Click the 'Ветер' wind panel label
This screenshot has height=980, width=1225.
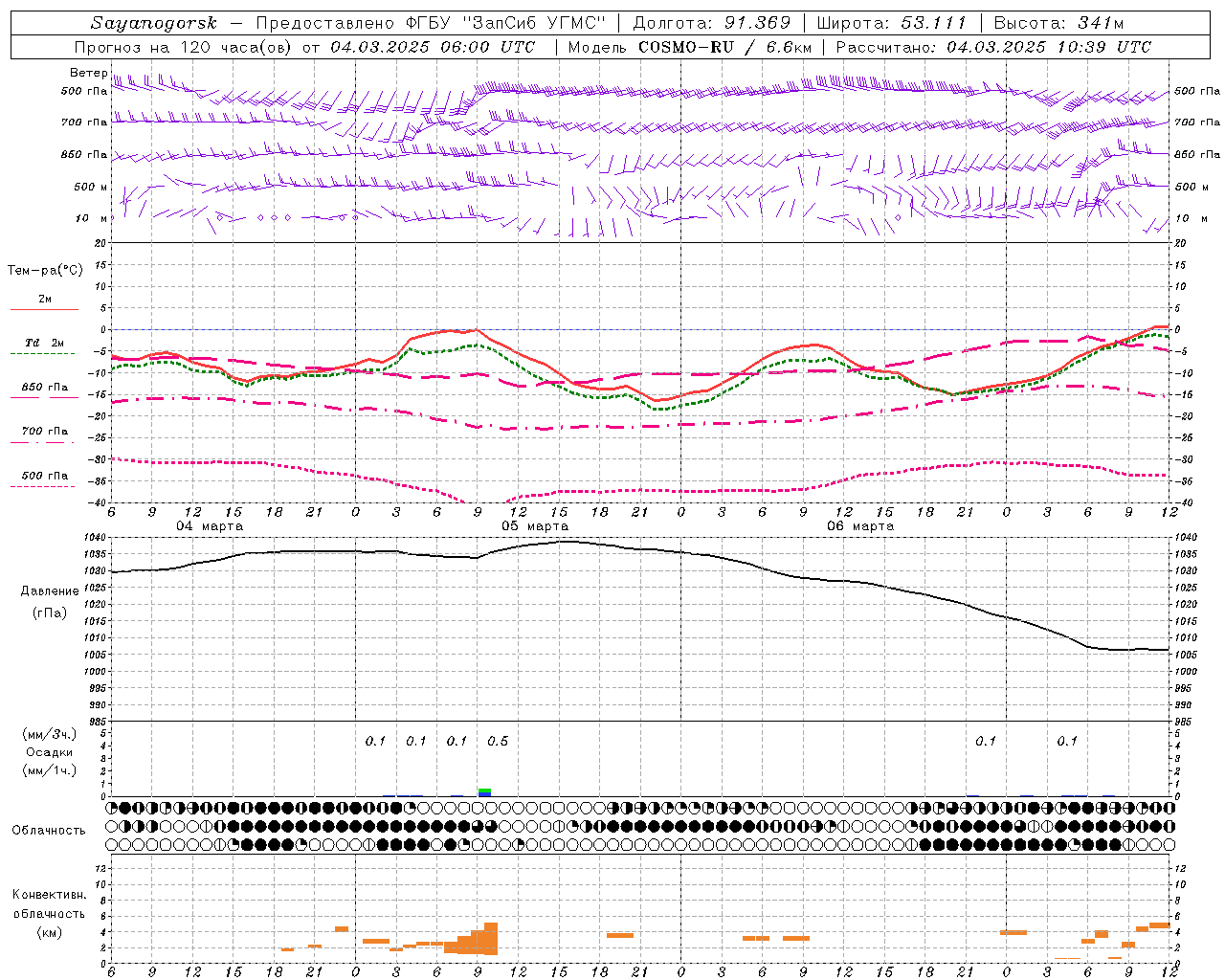tap(88, 73)
